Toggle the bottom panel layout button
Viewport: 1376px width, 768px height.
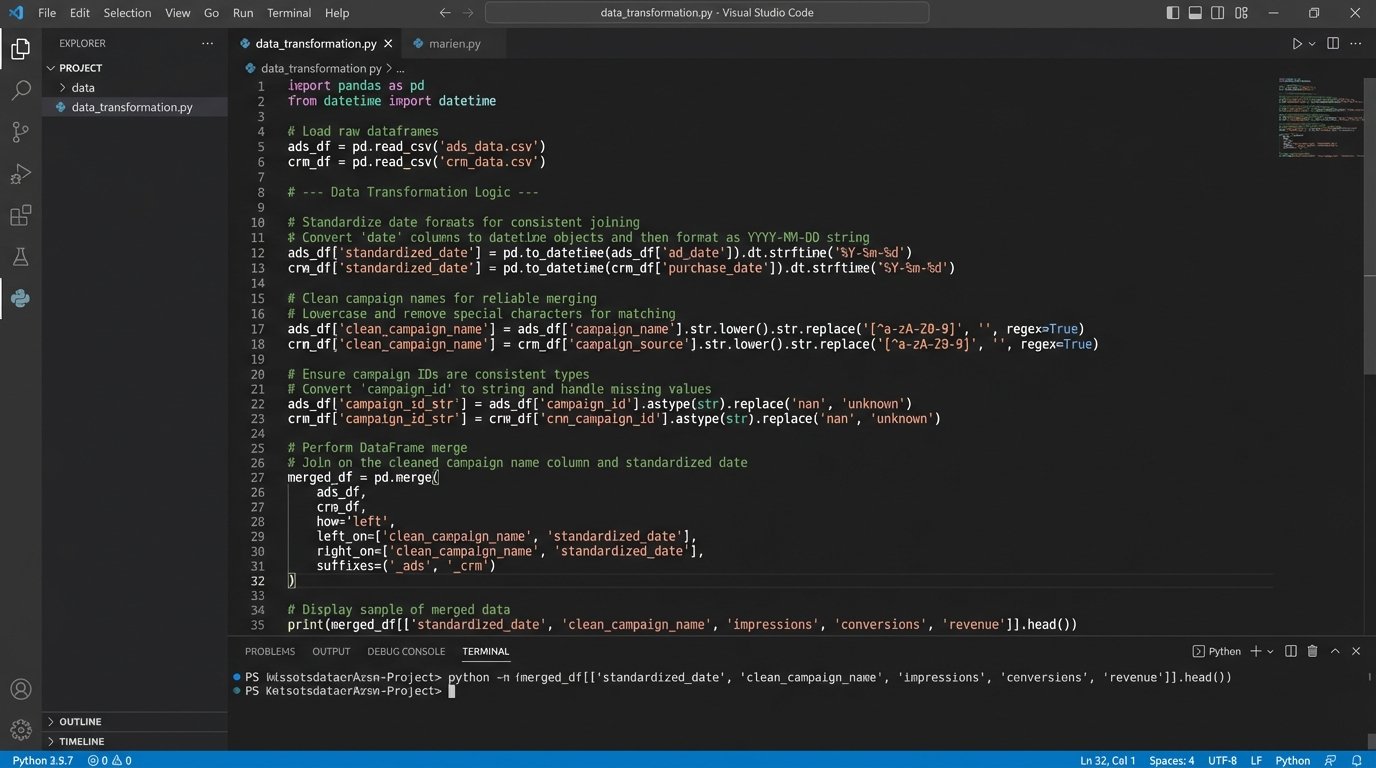1195,13
